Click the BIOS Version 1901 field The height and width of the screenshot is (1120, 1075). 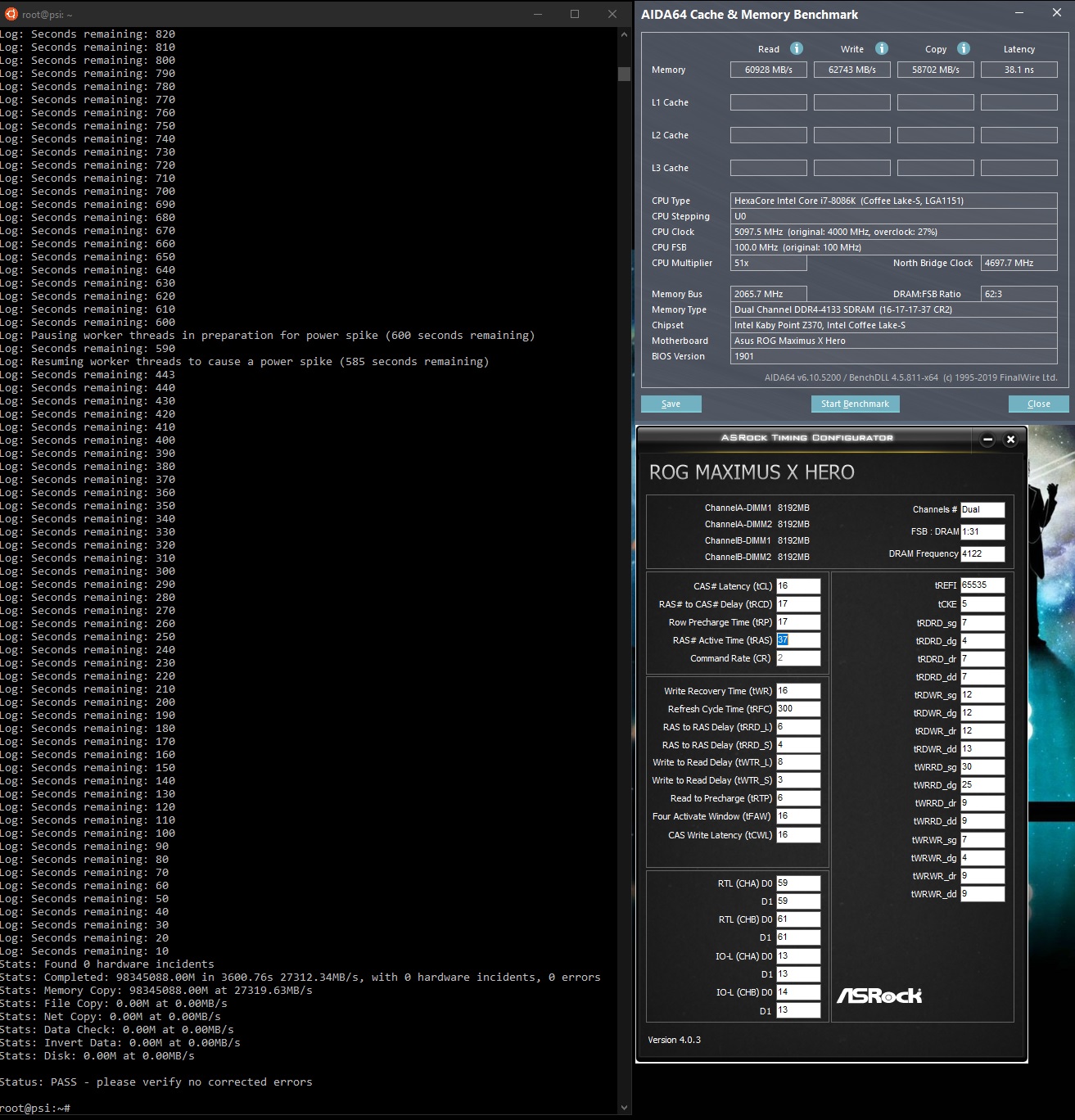(x=894, y=356)
